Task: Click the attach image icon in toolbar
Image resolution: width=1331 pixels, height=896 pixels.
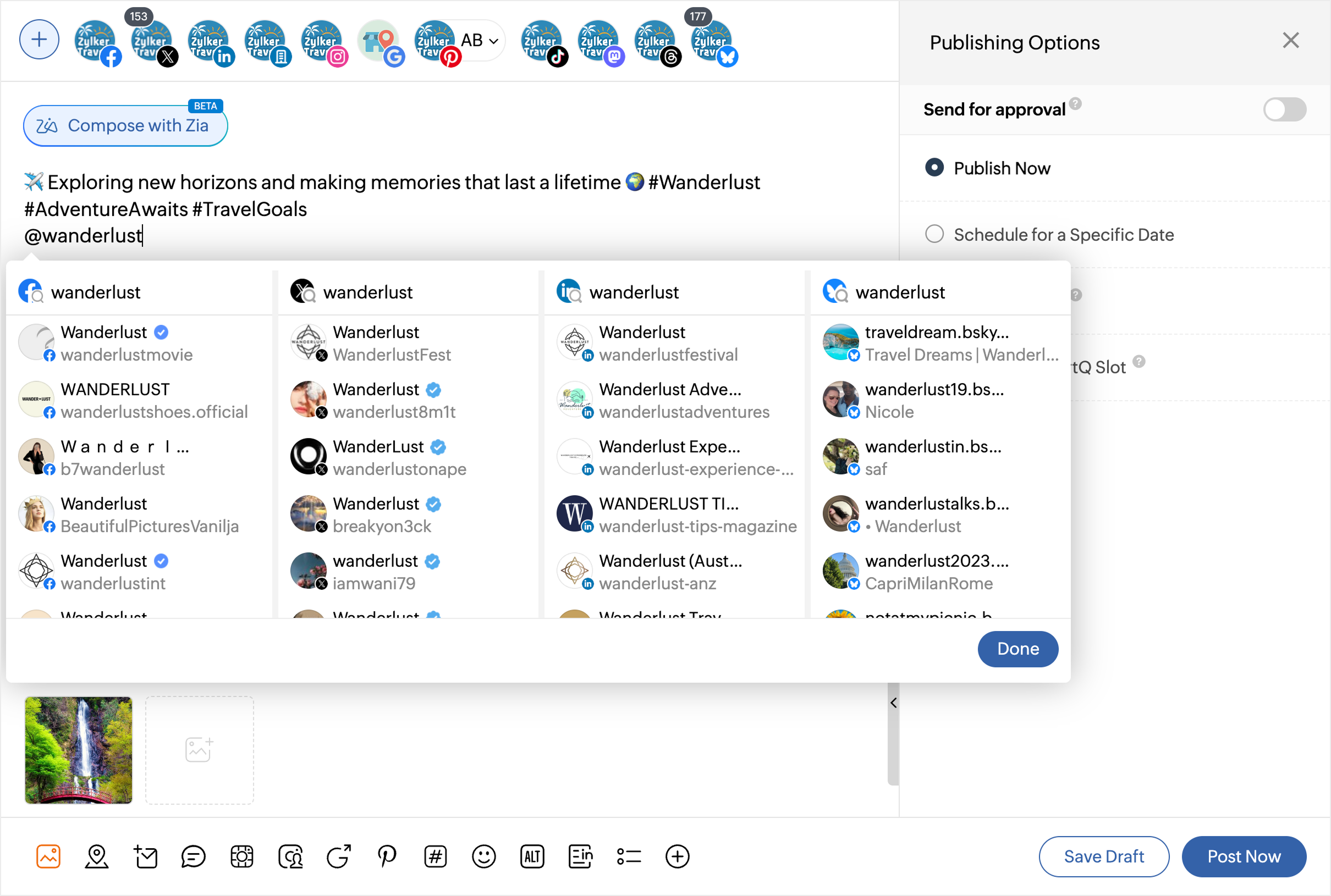Action: (x=48, y=856)
